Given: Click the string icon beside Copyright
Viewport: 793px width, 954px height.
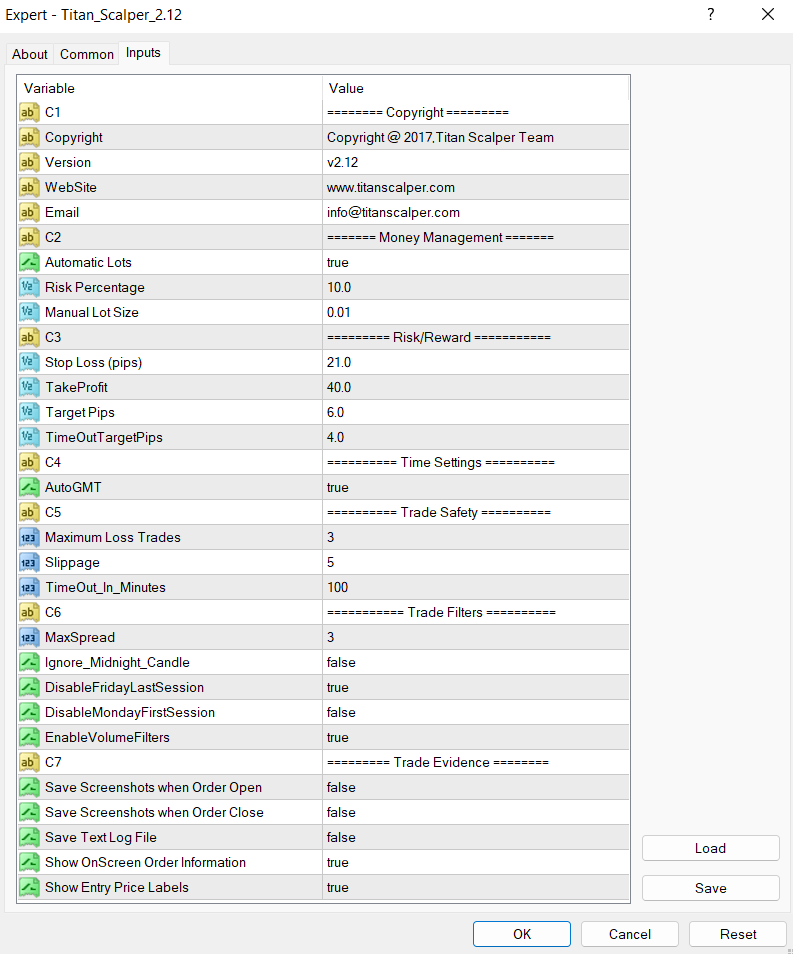Looking at the screenshot, I should click(29, 137).
